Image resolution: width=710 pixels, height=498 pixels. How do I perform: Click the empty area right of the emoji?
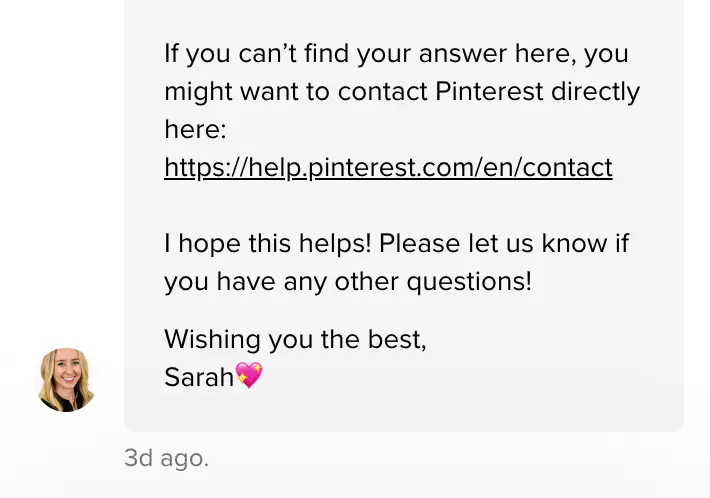point(450,377)
